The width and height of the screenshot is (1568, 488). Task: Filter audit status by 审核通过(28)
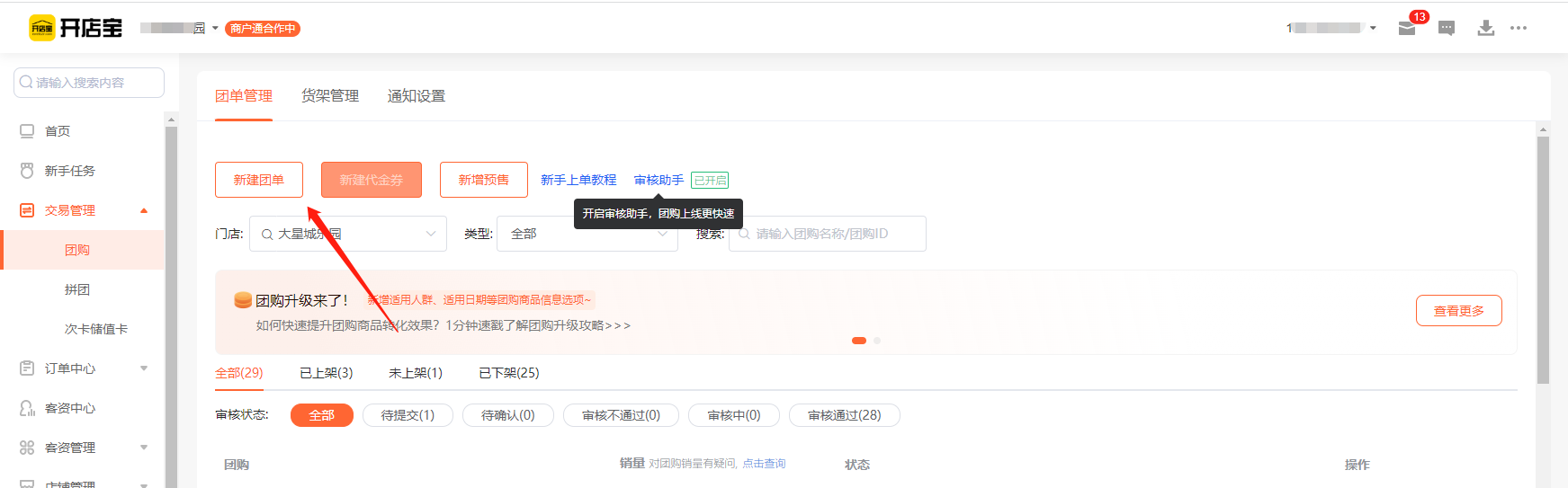pos(844,415)
